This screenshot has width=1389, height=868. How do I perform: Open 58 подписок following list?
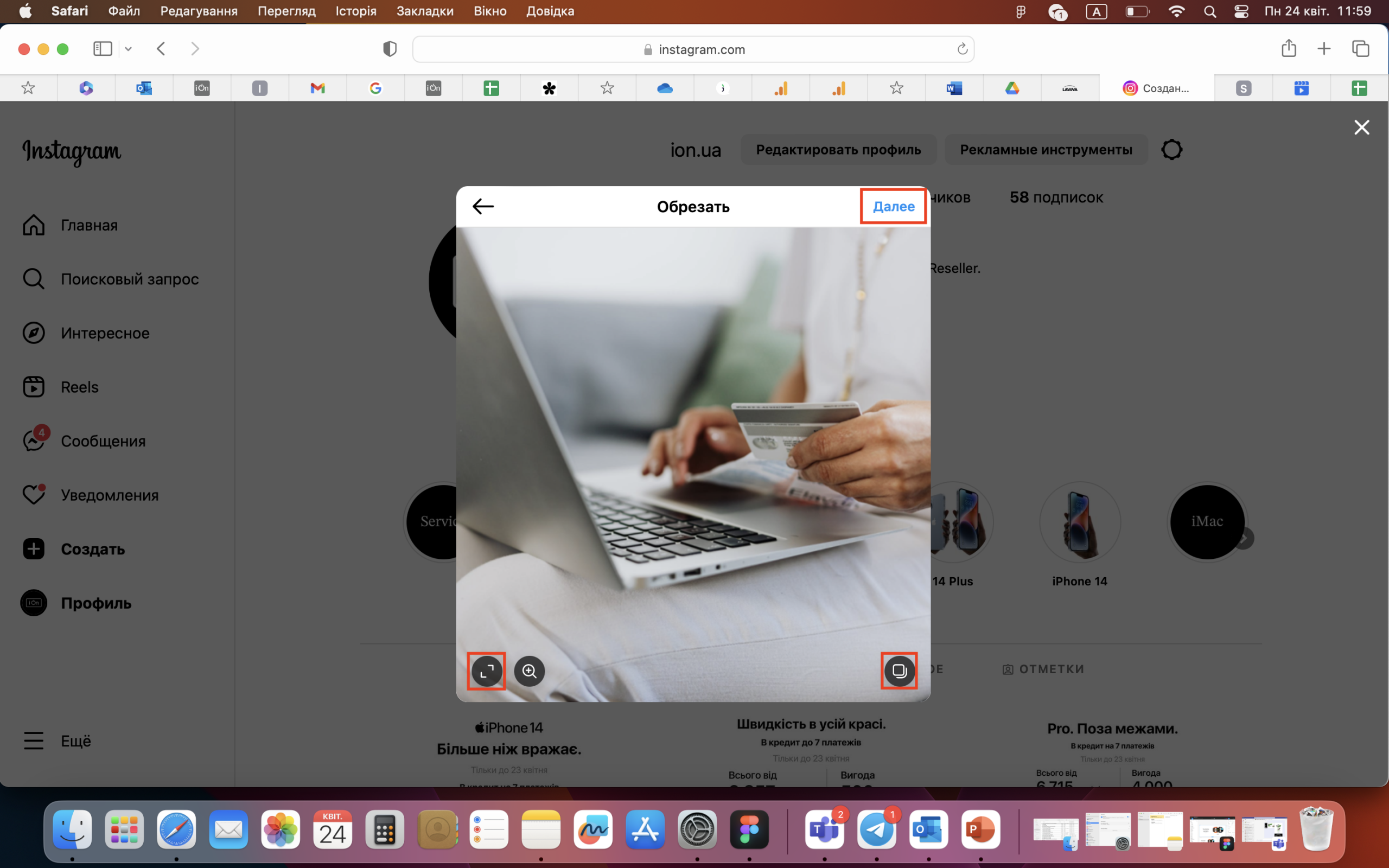1056,197
